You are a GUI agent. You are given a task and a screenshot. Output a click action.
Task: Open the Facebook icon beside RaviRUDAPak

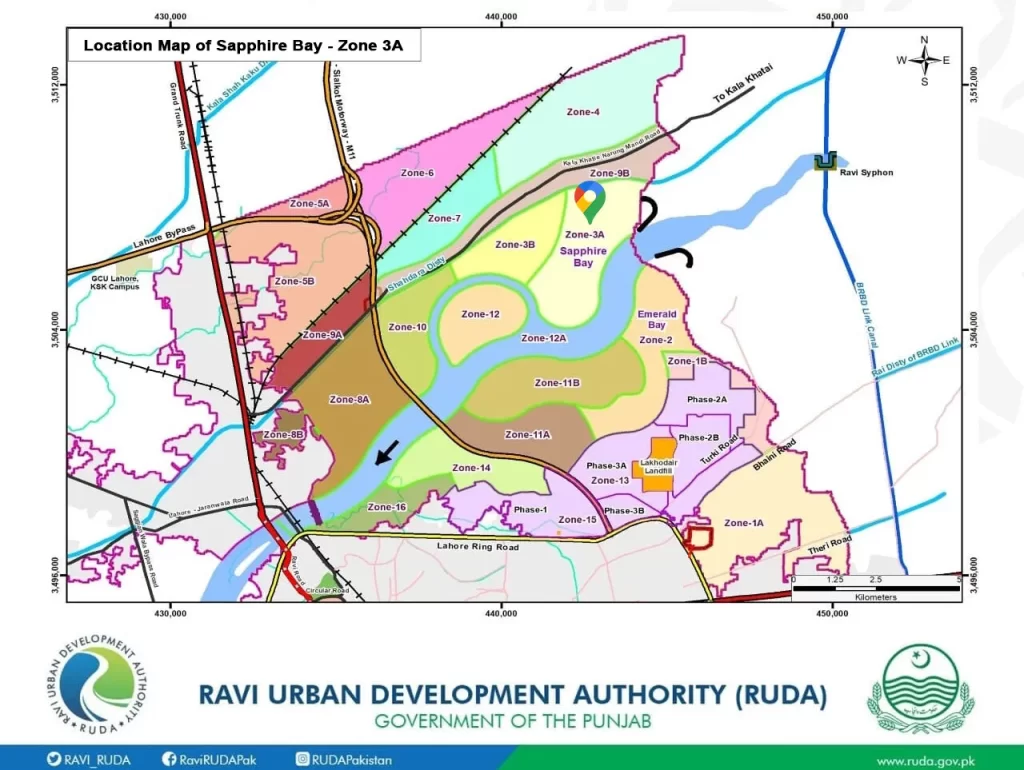point(170,759)
